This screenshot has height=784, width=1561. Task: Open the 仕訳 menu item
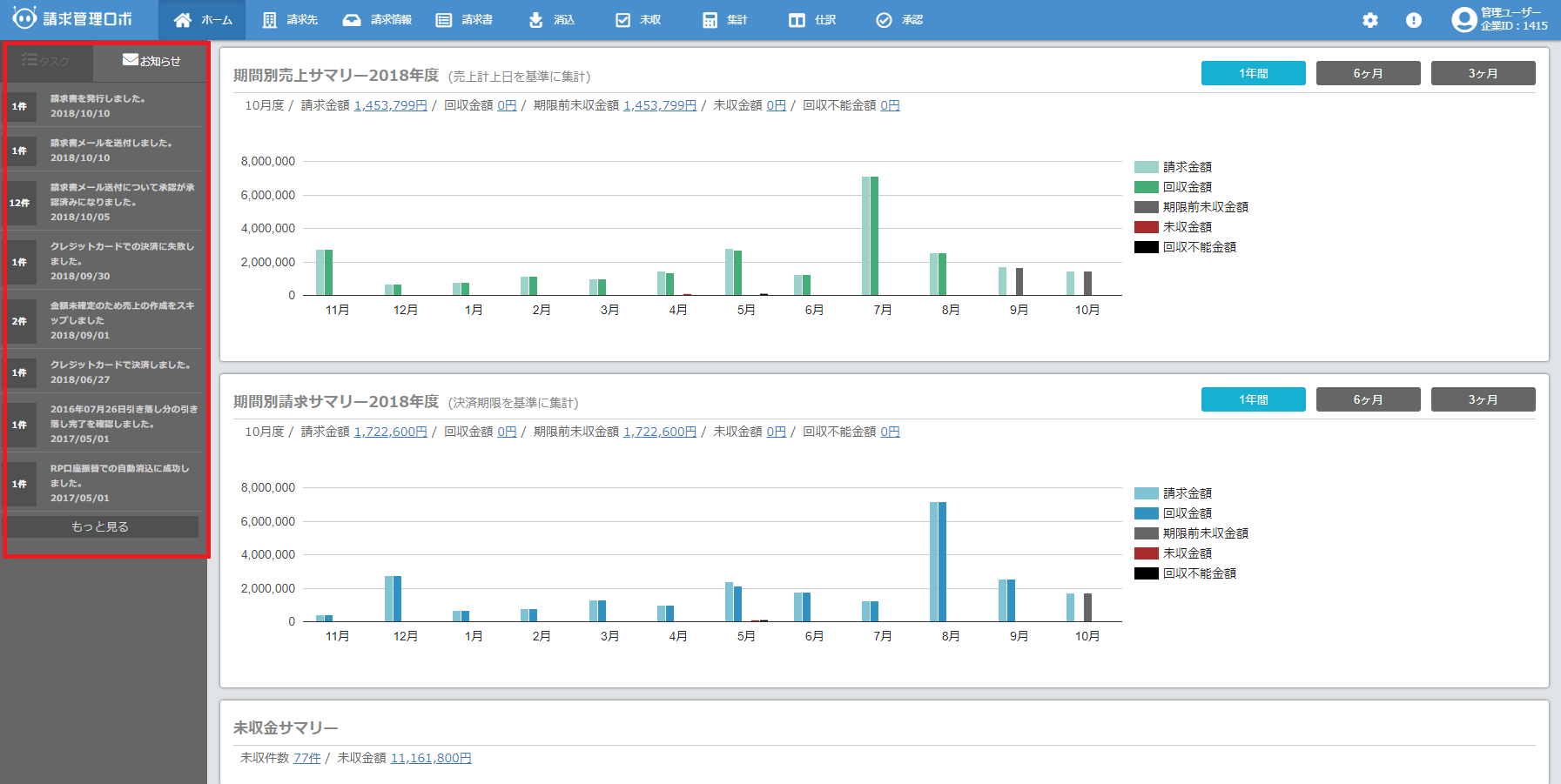tap(812, 20)
